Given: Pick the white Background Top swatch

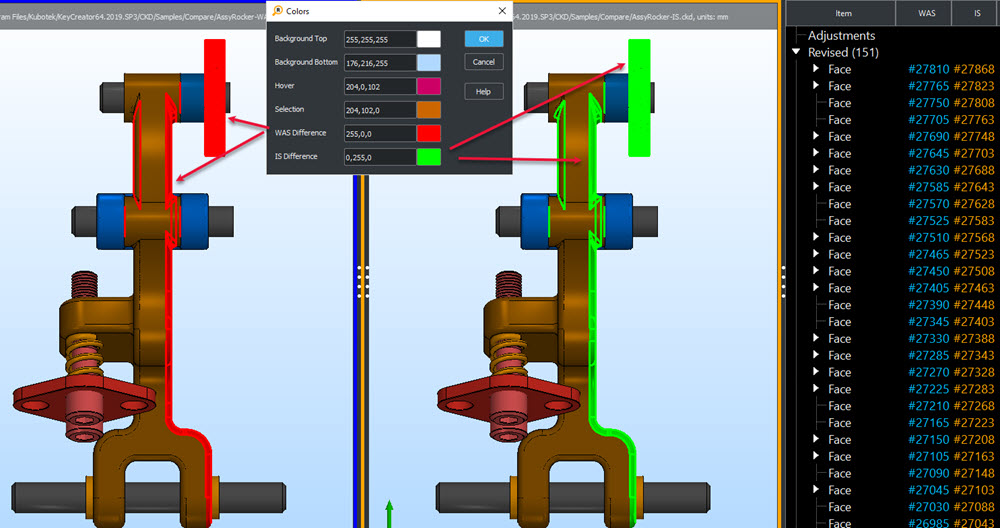Looking at the screenshot, I should point(428,39).
